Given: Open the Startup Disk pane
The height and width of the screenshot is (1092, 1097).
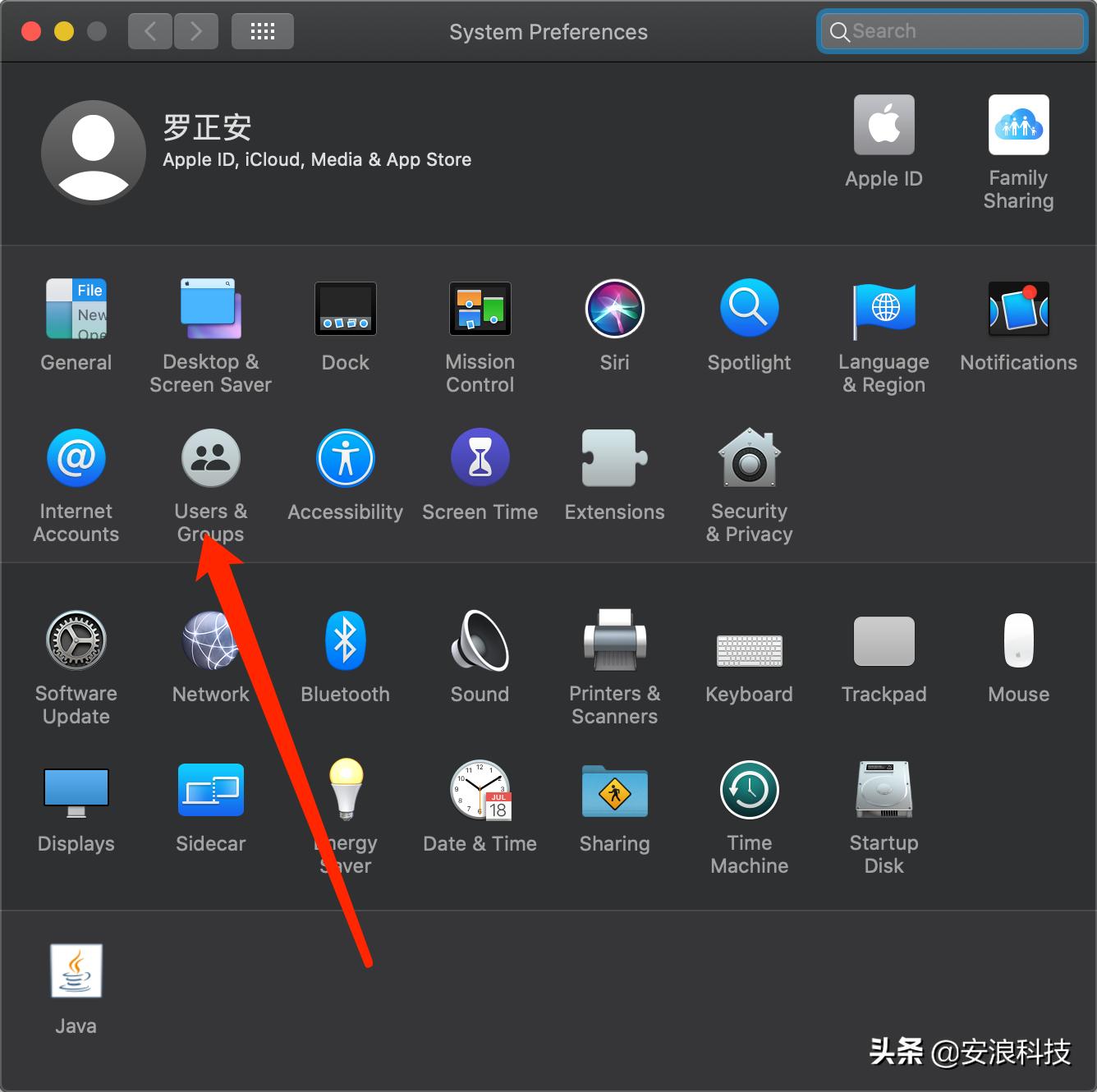Looking at the screenshot, I should point(884,790).
